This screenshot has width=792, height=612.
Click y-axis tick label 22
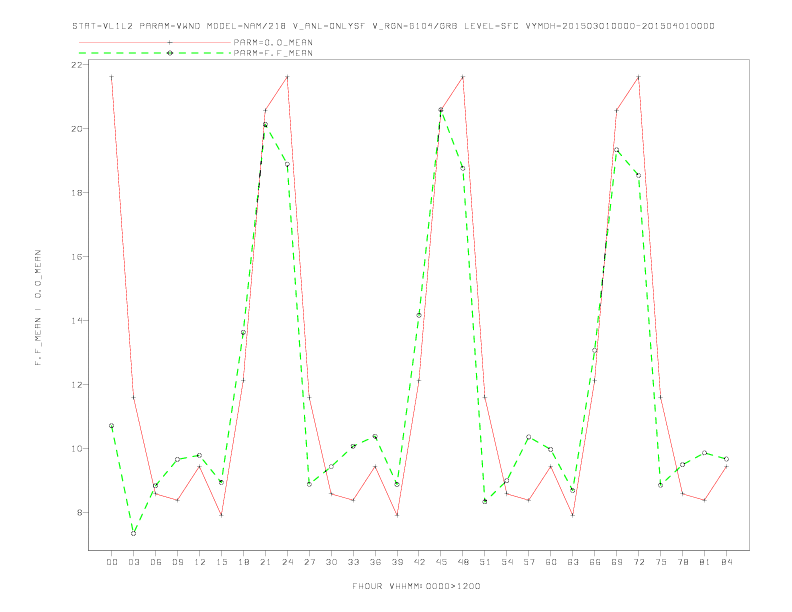point(77,65)
